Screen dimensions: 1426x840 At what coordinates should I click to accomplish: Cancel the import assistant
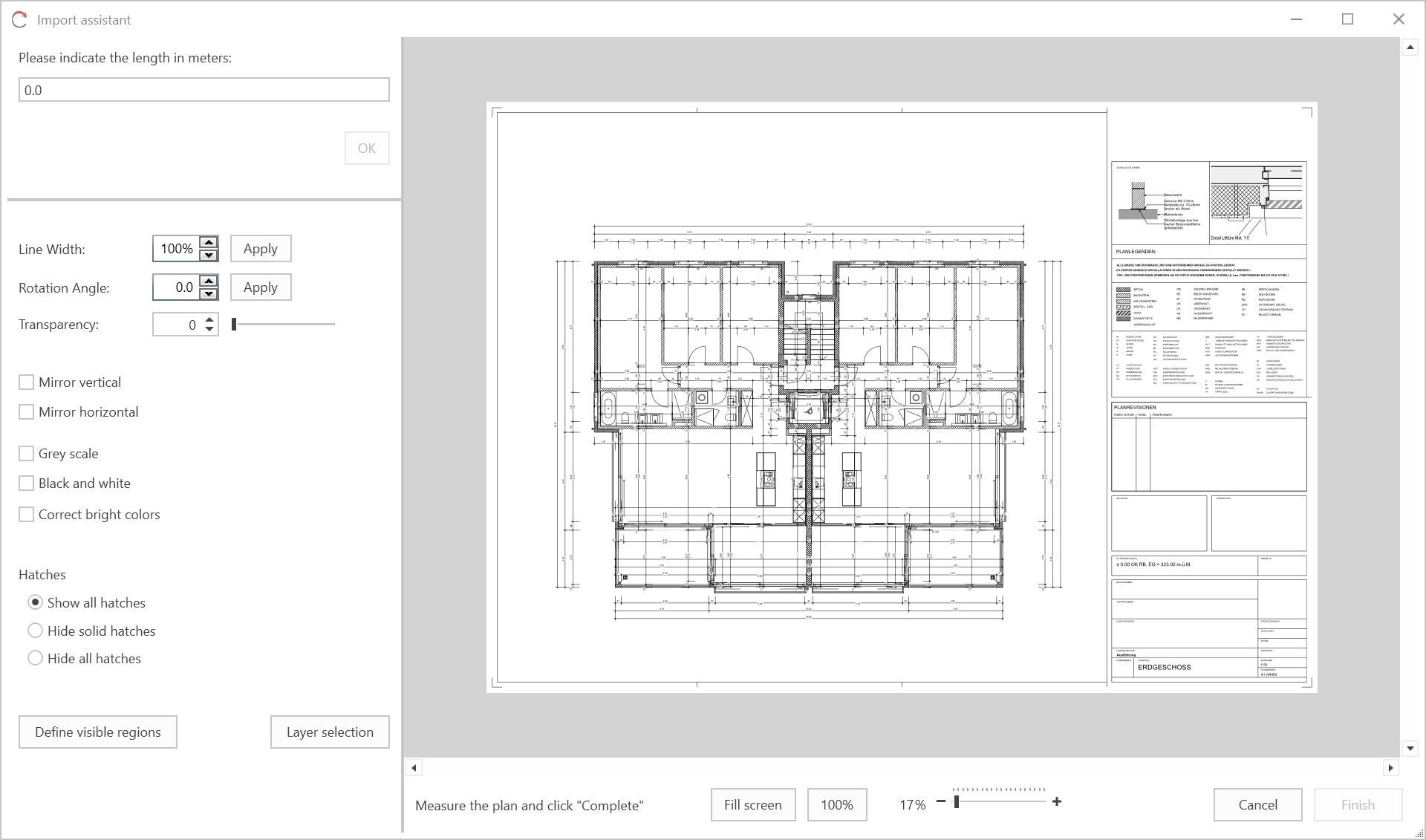tap(1257, 805)
